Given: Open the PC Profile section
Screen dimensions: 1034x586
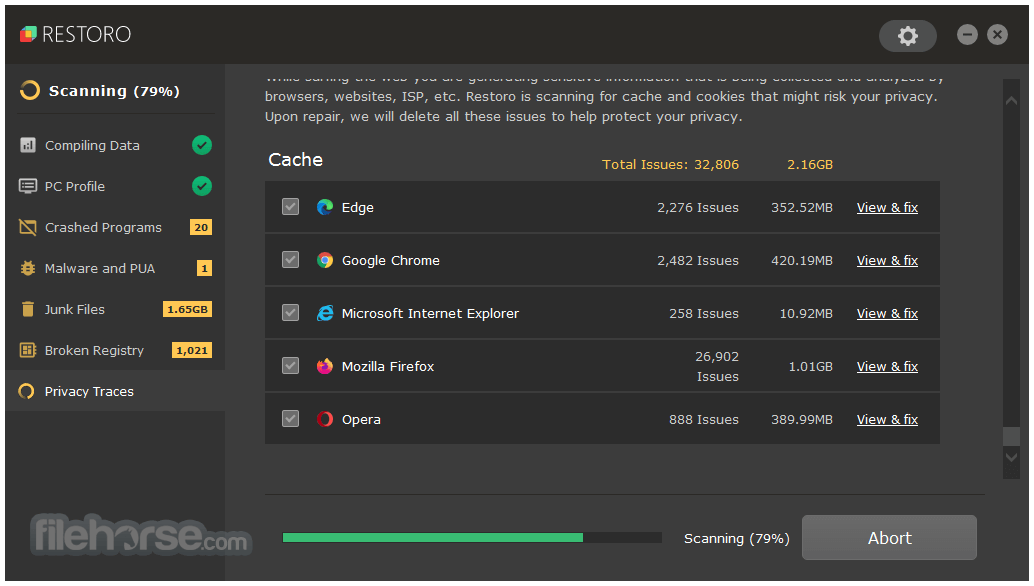Looking at the screenshot, I should coord(115,186).
